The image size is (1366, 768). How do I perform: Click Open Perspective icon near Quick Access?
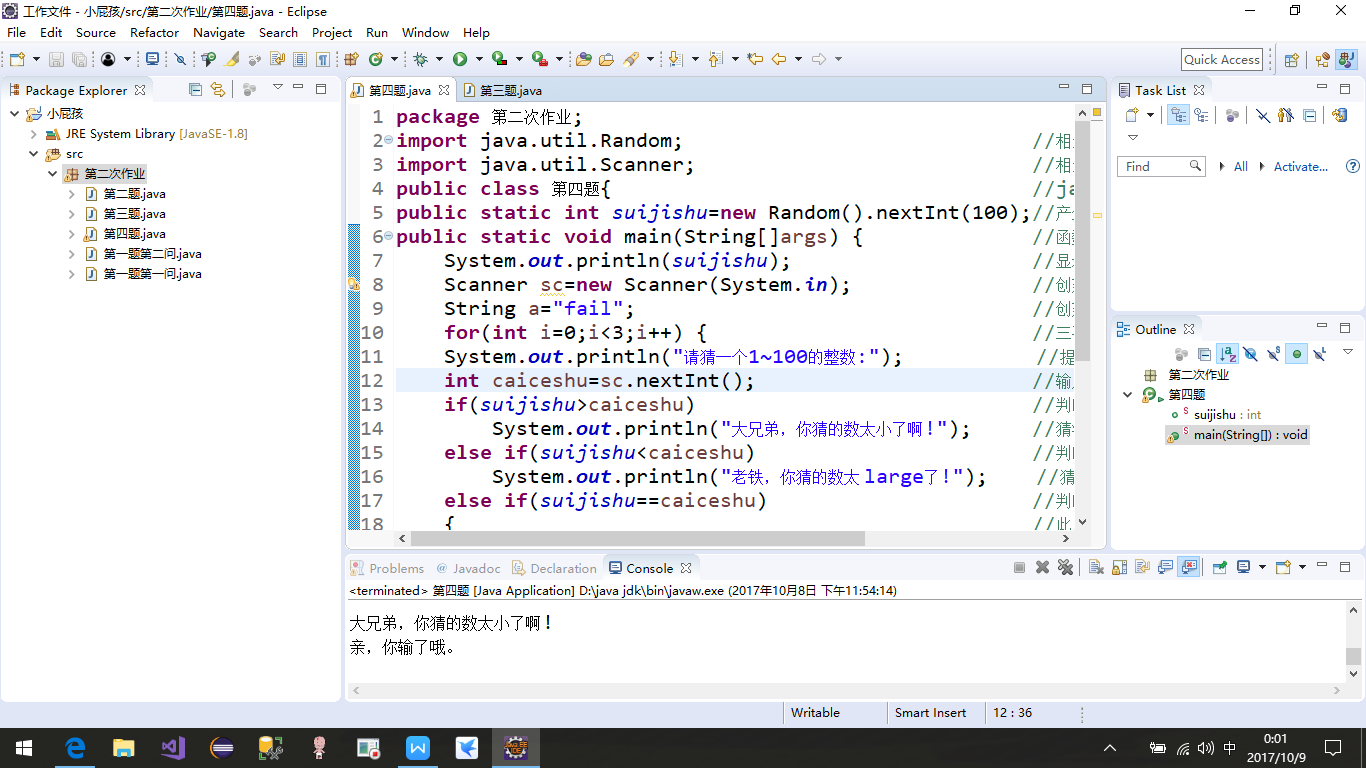tap(1291, 60)
